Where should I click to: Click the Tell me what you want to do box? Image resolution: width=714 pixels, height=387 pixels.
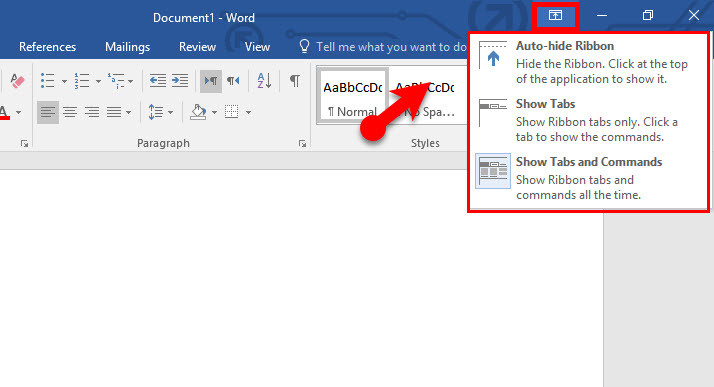pyautogui.click(x=382, y=47)
